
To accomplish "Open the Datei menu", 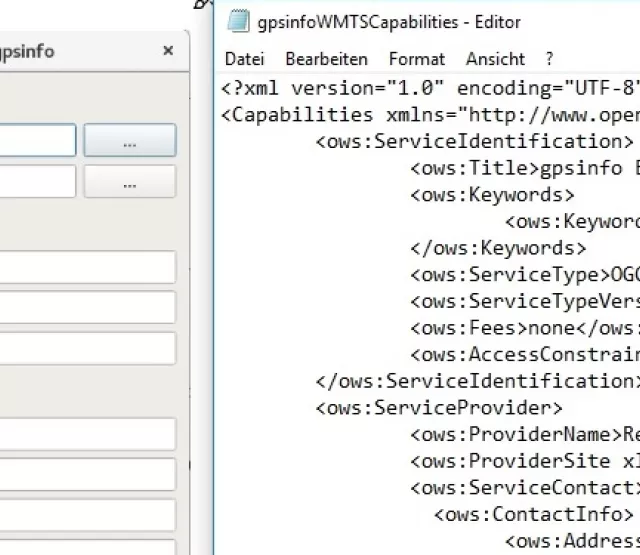I will 246,59.
